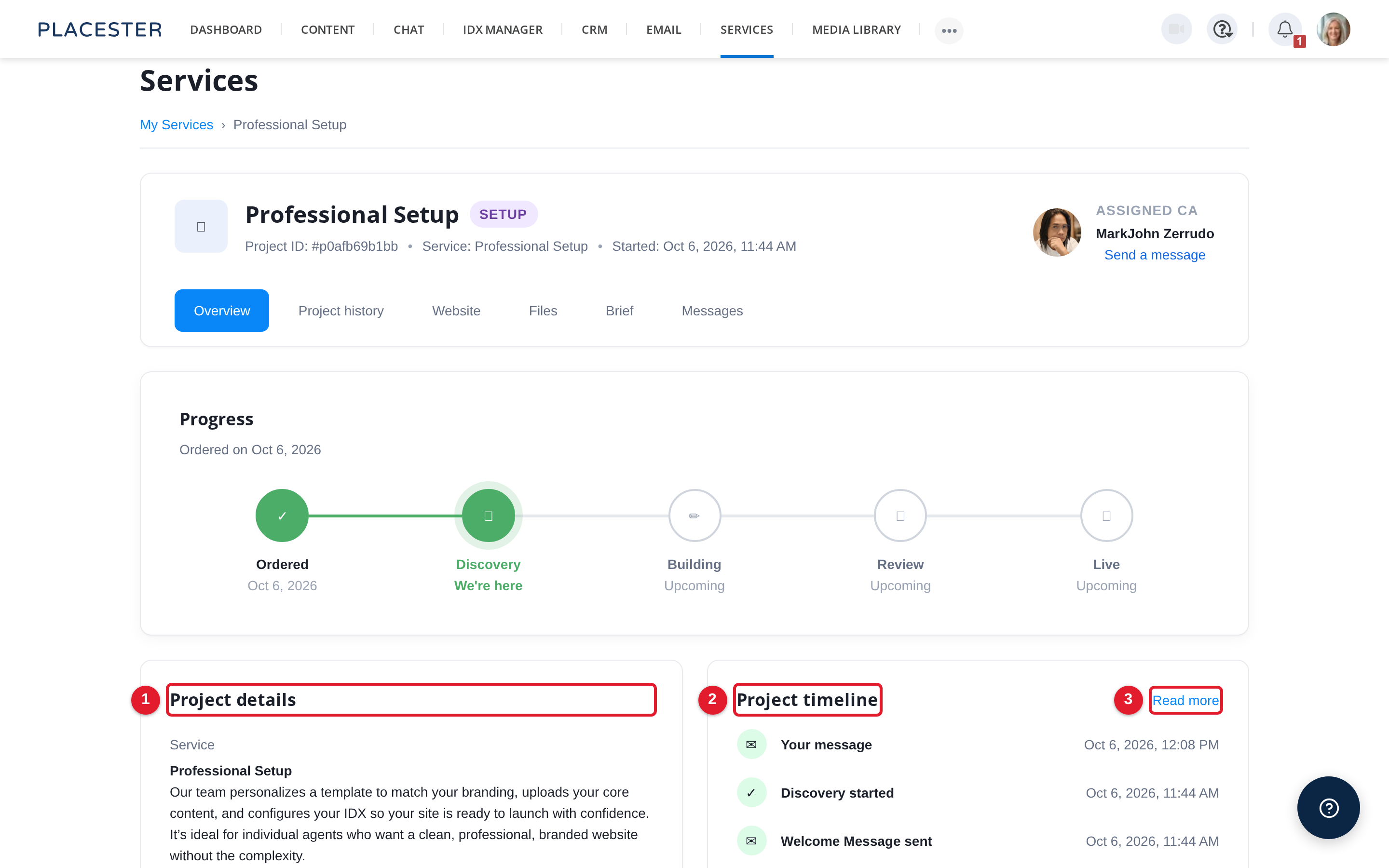Click the Discovery step circle
Screen dimensions: 1389x868
[489, 515]
